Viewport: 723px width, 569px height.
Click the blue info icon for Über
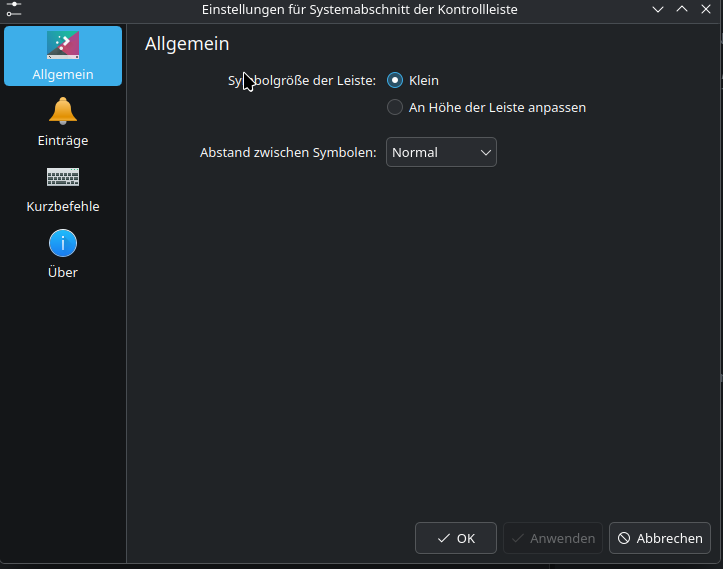coord(63,243)
